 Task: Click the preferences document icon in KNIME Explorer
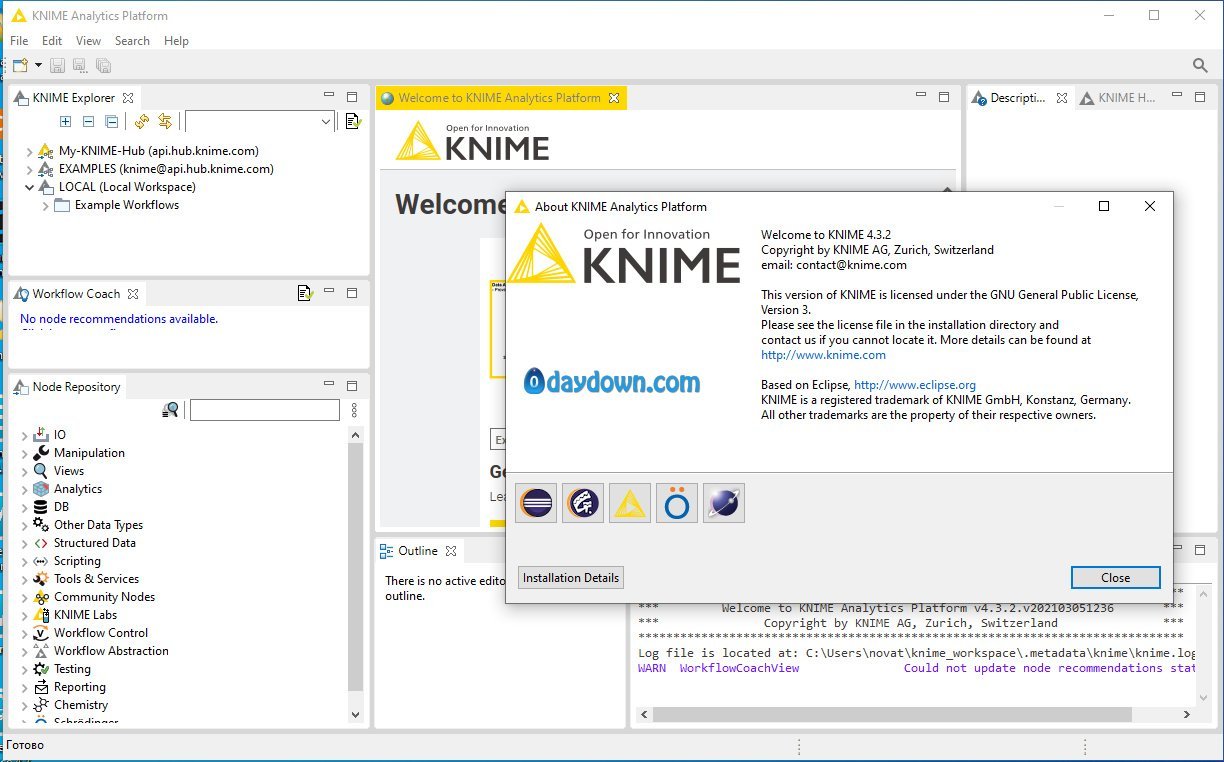[352, 121]
